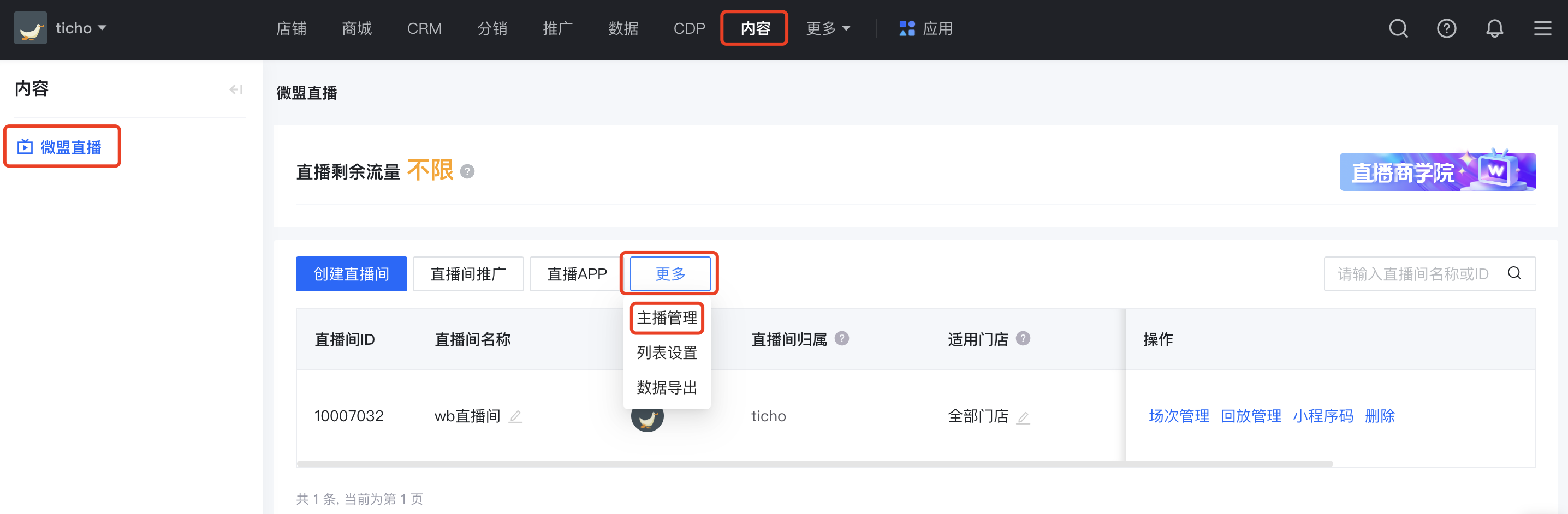Open the search icon in top bar

click(1398, 28)
